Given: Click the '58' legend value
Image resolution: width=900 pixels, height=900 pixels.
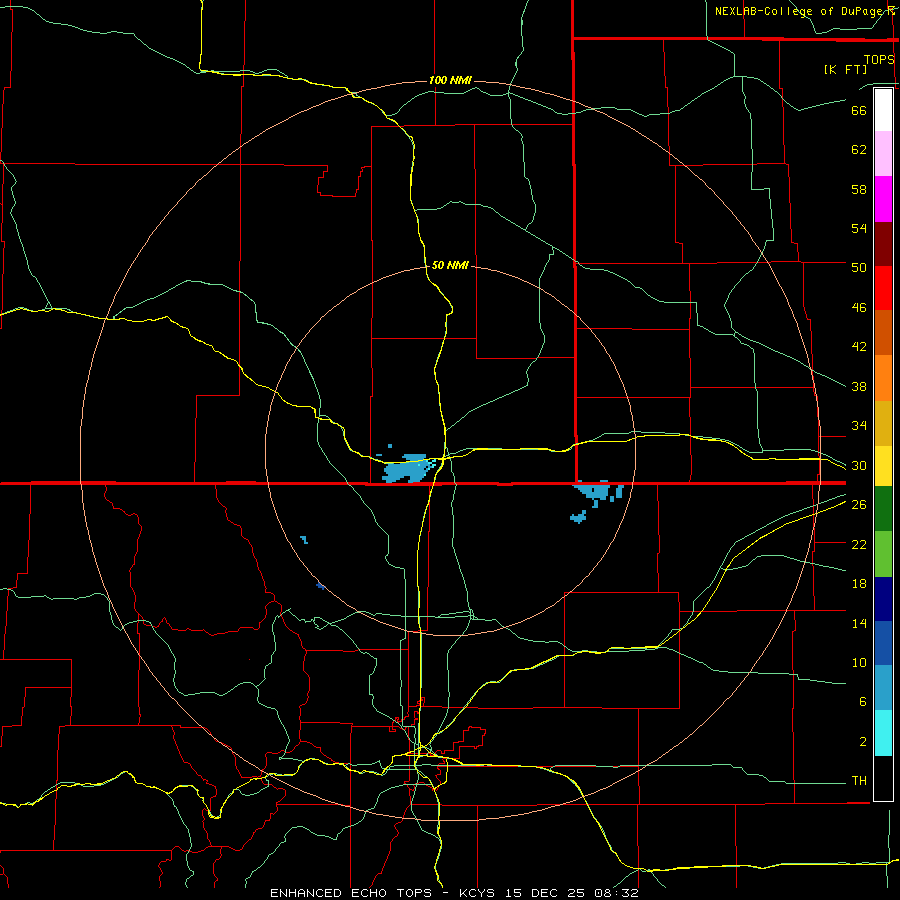Looking at the screenshot, I should [x=859, y=189].
